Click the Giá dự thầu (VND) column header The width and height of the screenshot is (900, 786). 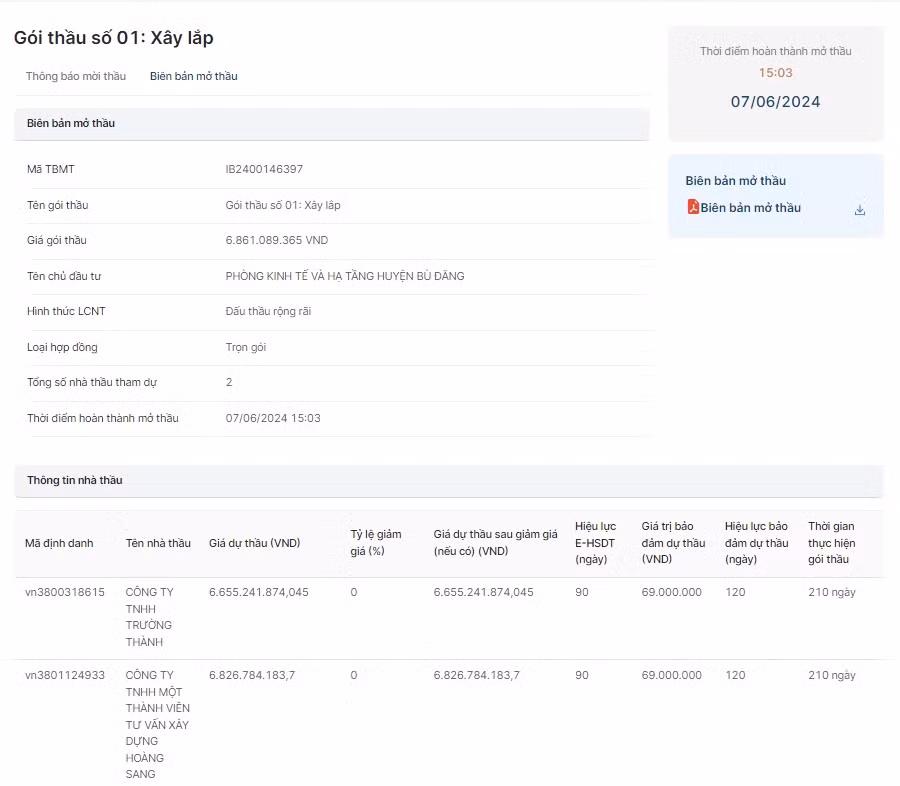pos(254,543)
